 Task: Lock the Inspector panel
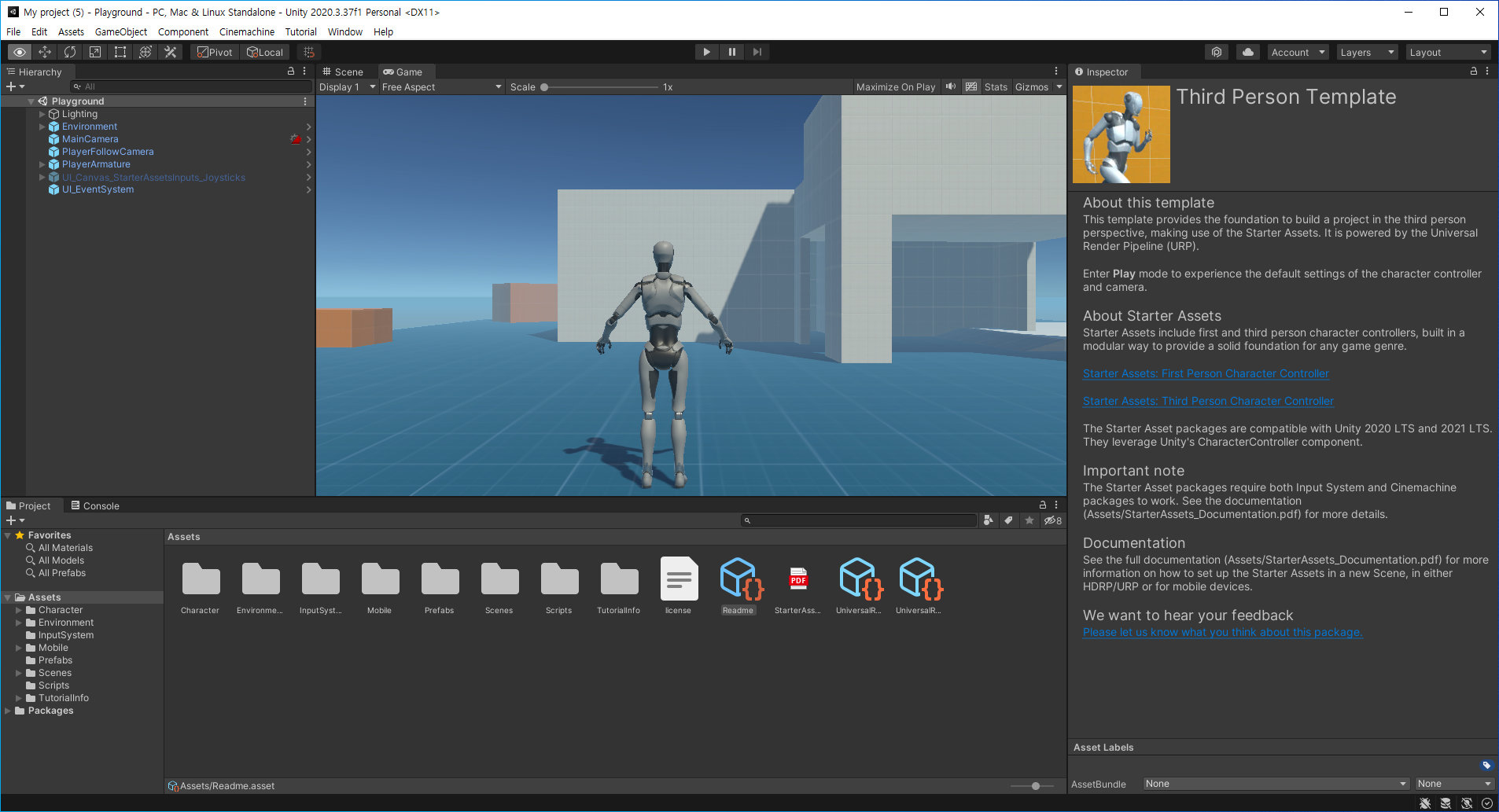[1474, 72]
